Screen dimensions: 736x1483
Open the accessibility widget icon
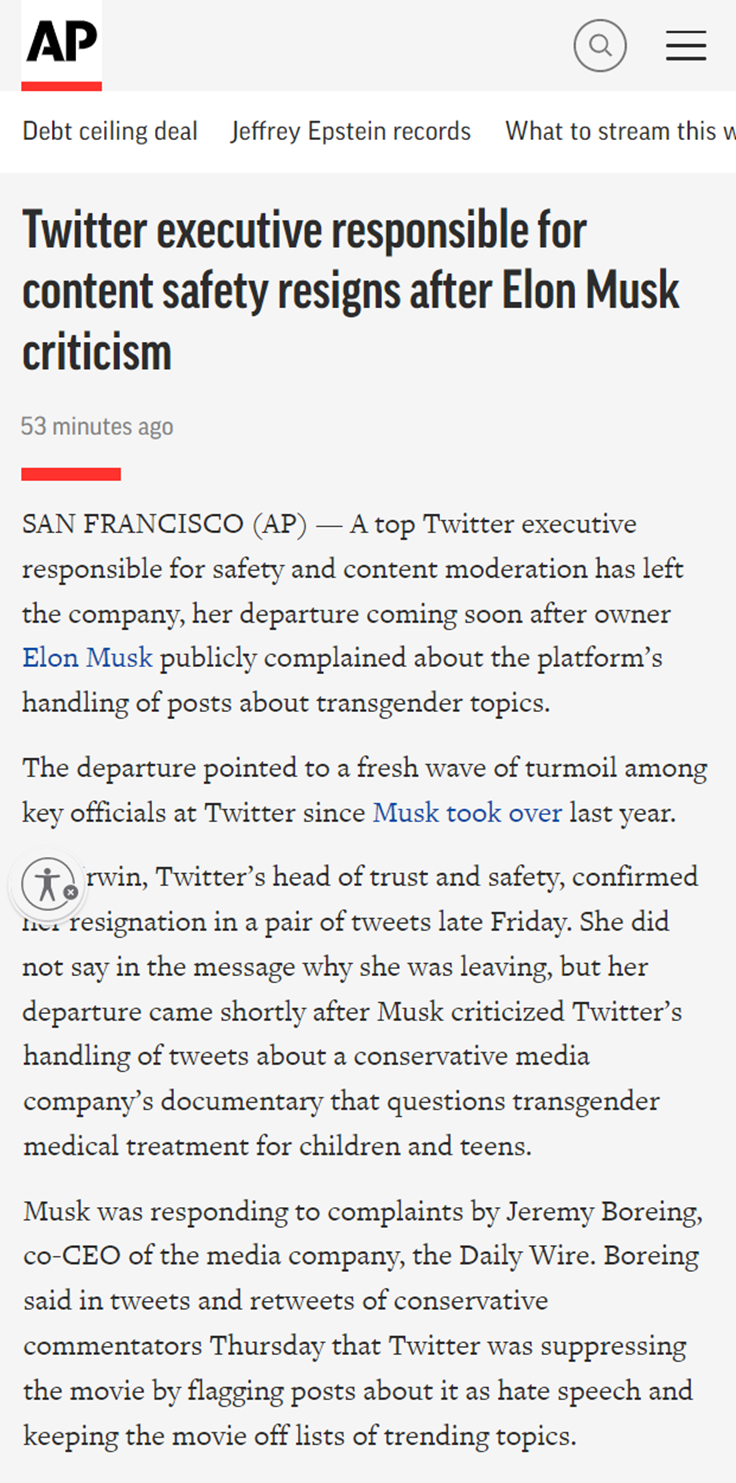coord(46,884)
